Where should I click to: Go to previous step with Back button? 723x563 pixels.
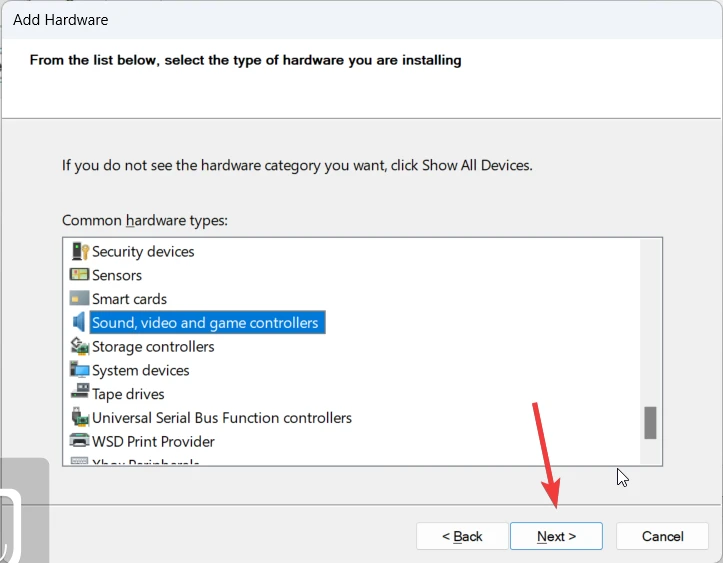[x=462, y=536]
